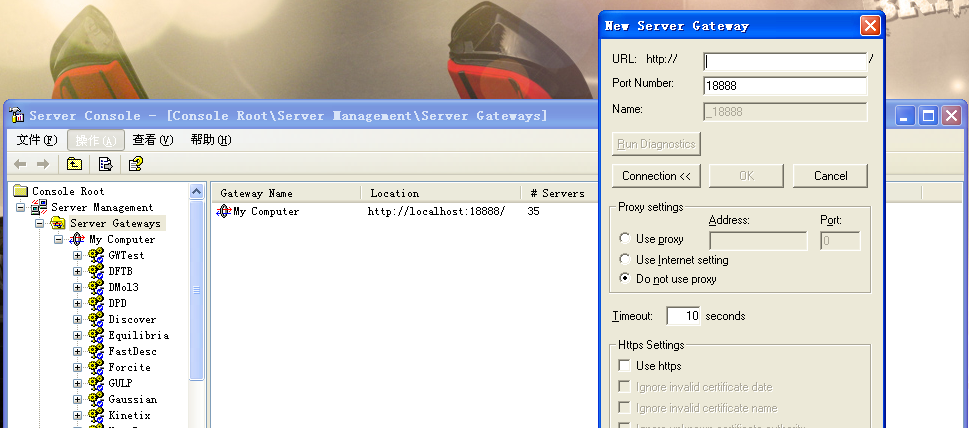
Task: Click the Server Gateways folder icon
Action: (58, 223)
